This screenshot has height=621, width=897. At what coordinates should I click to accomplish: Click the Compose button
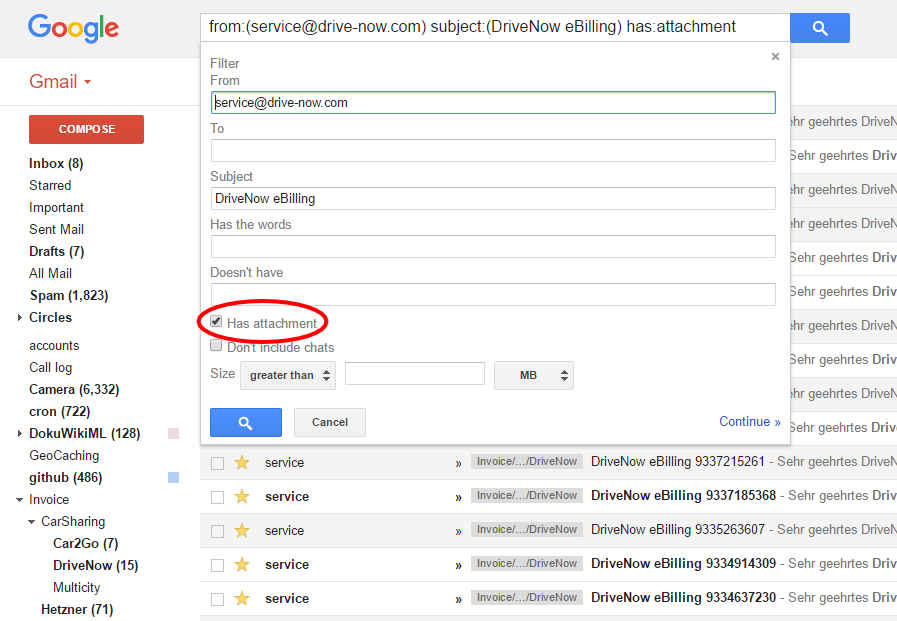tap(86, 129)
